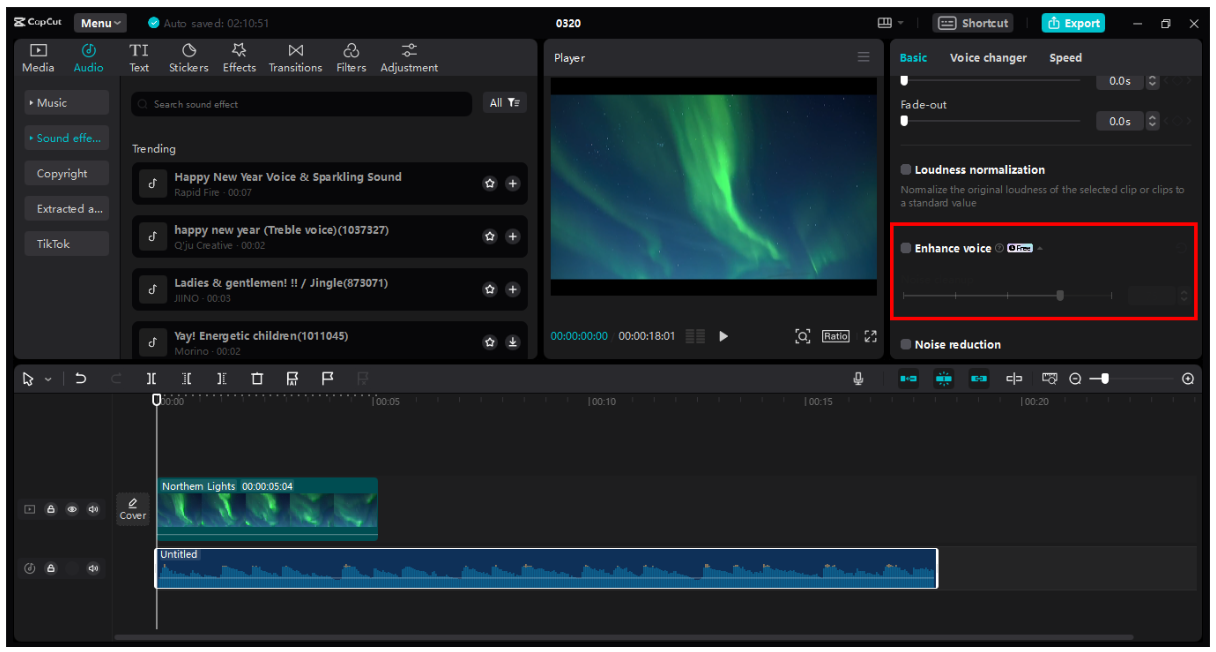Open the Menu dropdown
Viewport: 1216px width, 652px height.
click(x=100, y=23)
